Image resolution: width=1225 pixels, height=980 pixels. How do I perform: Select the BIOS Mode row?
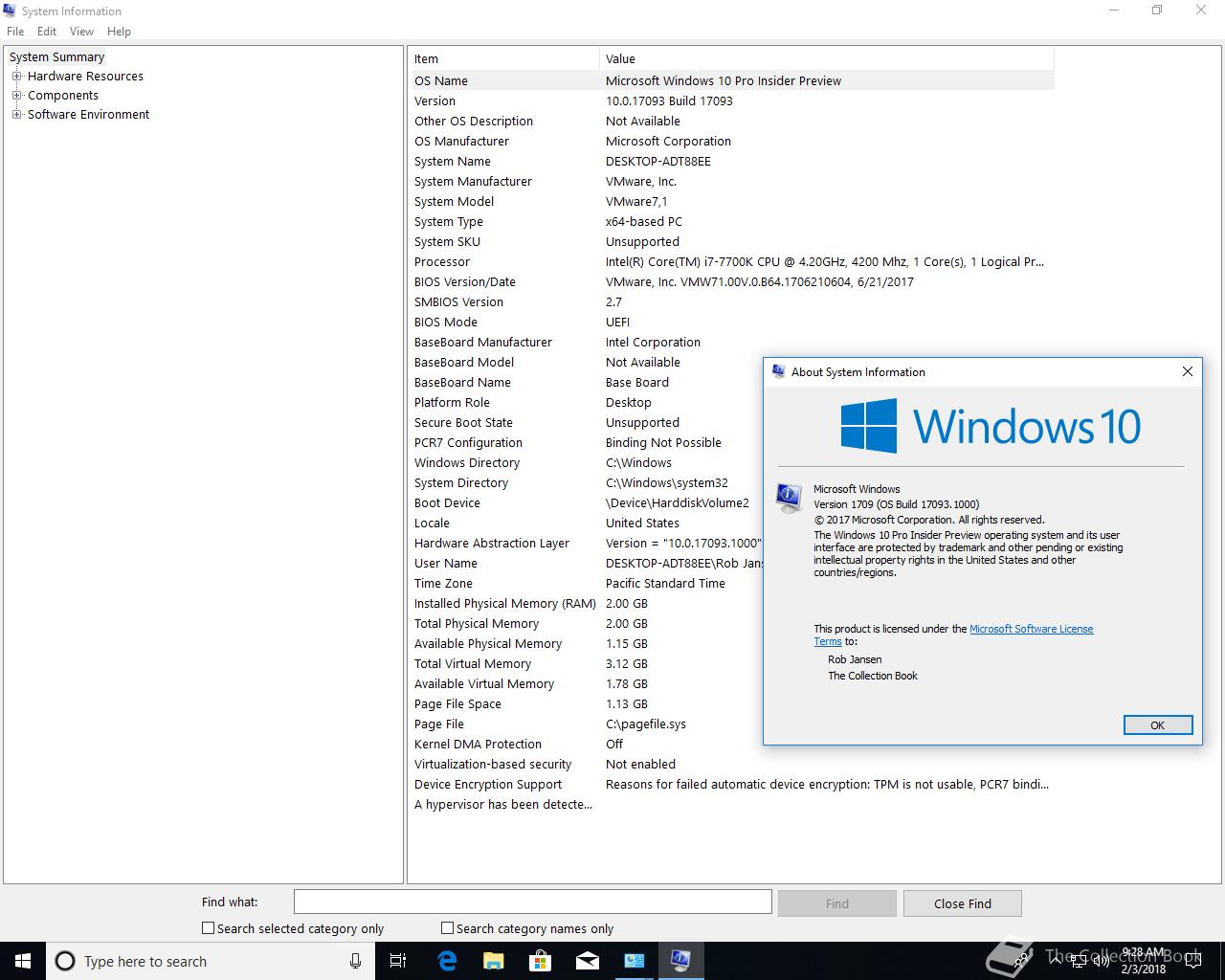(733, 323)
